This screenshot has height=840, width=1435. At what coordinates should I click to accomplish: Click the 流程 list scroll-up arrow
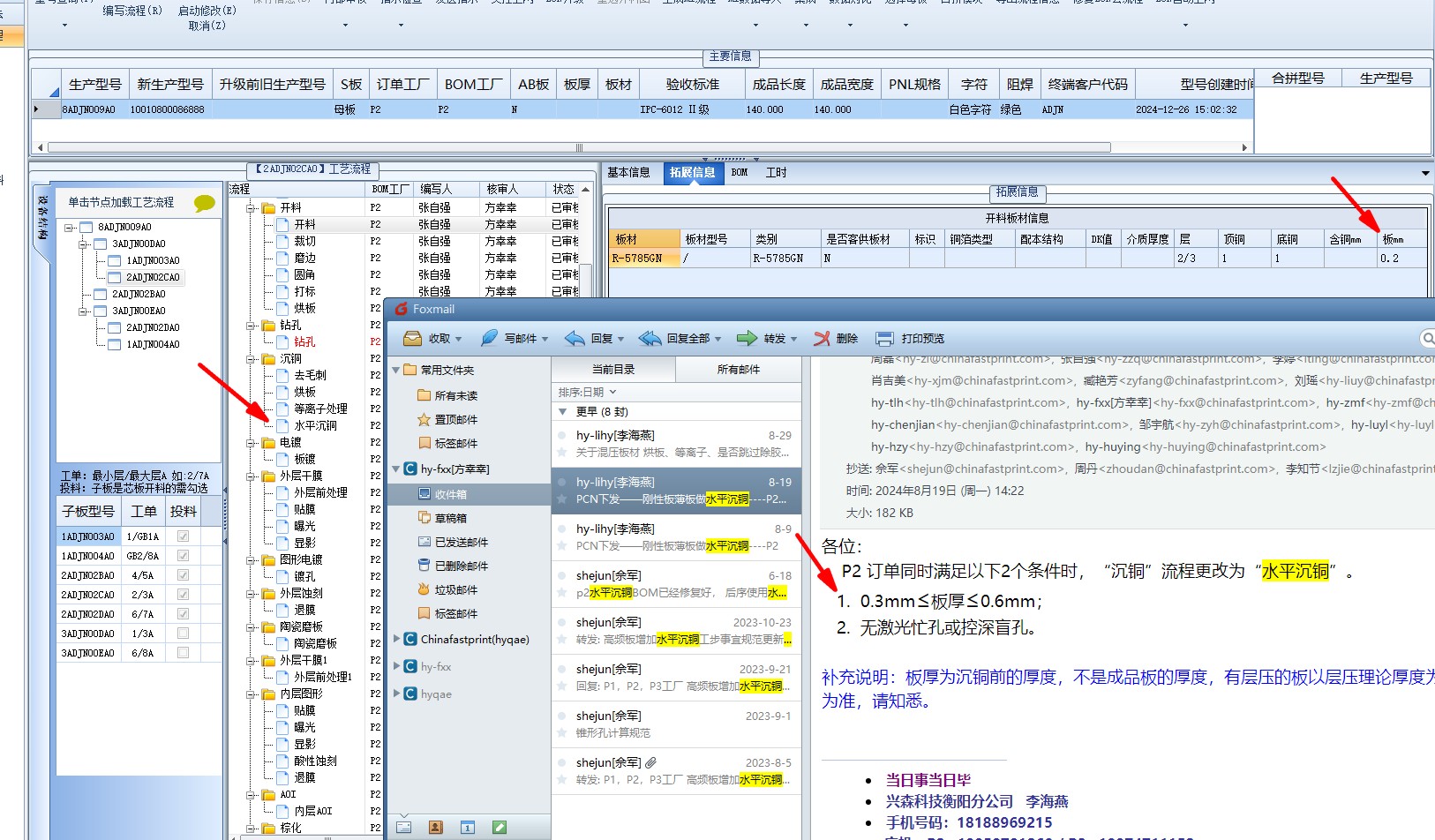coord(585,190)
